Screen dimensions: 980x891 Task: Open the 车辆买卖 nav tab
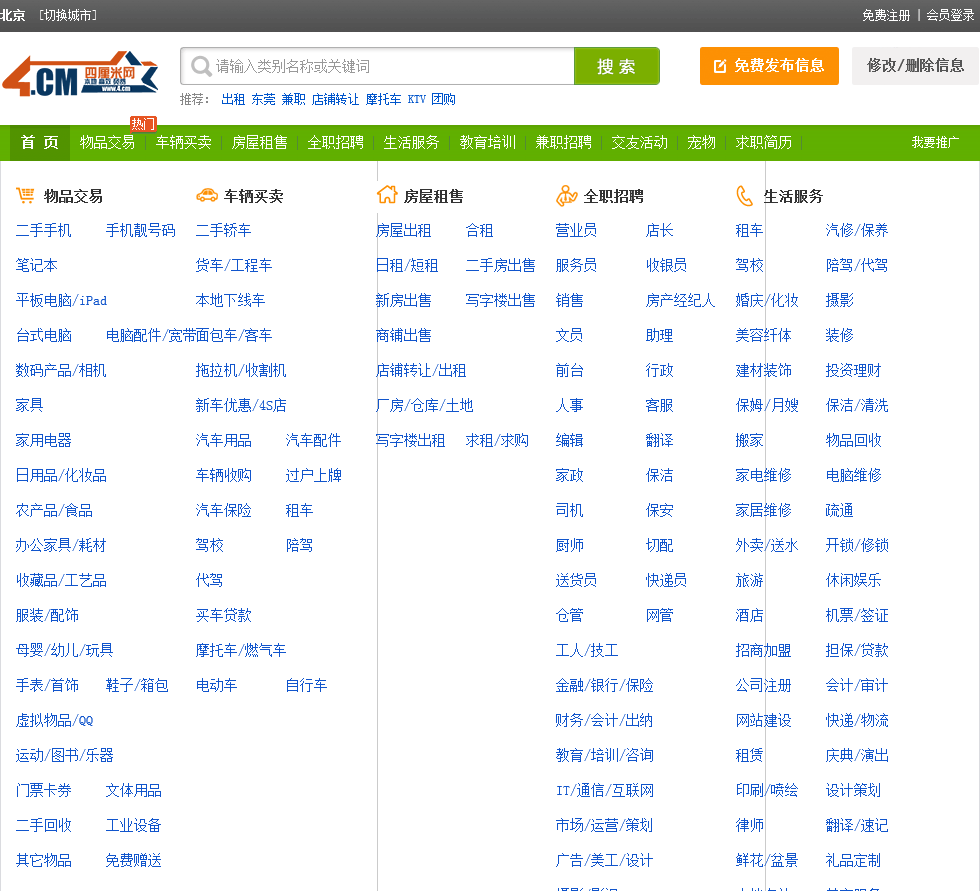pyautogui.click(x=183, y=142)
